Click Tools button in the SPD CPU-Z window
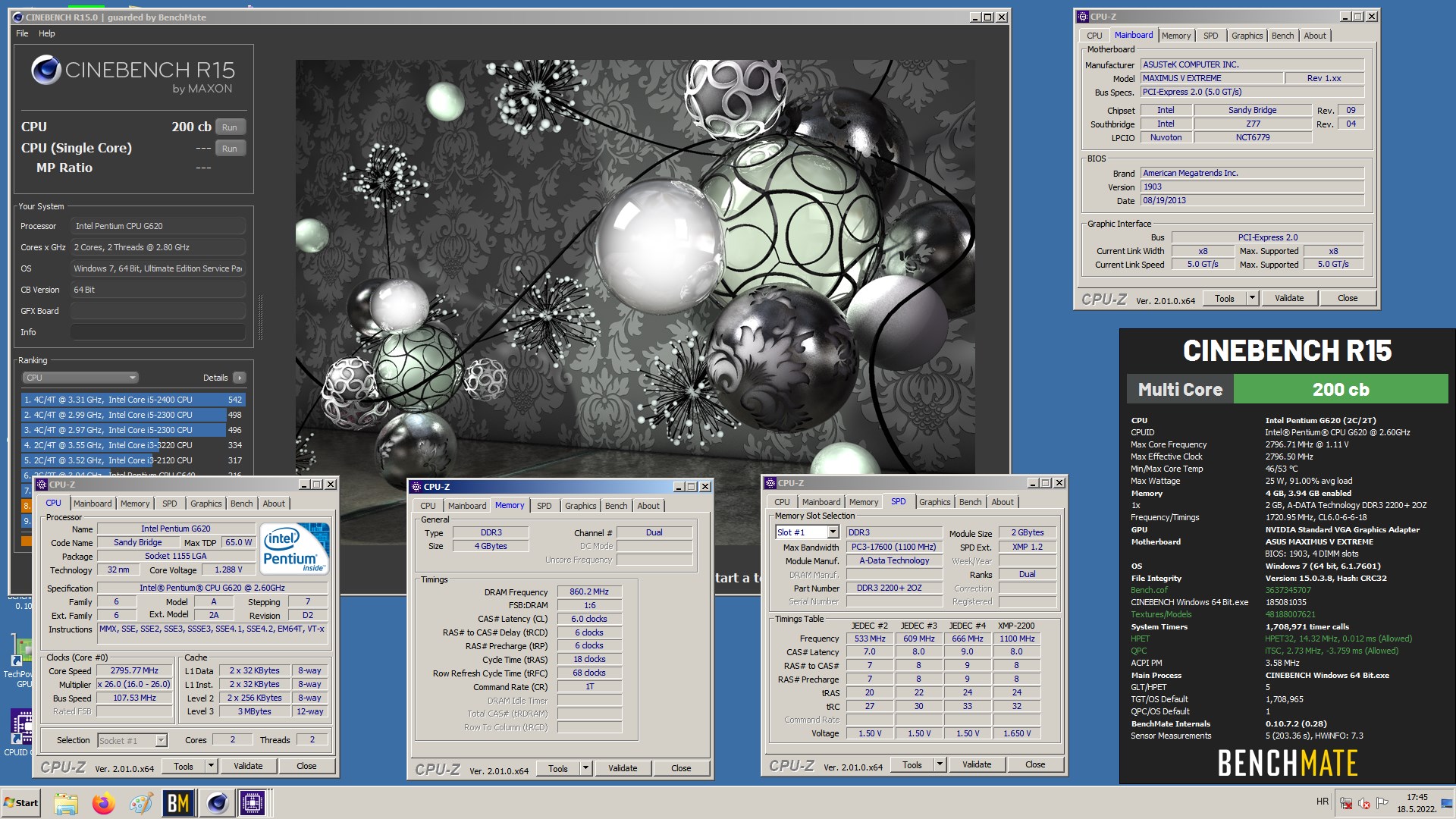 pyautogui.click(x=912, y=764)
